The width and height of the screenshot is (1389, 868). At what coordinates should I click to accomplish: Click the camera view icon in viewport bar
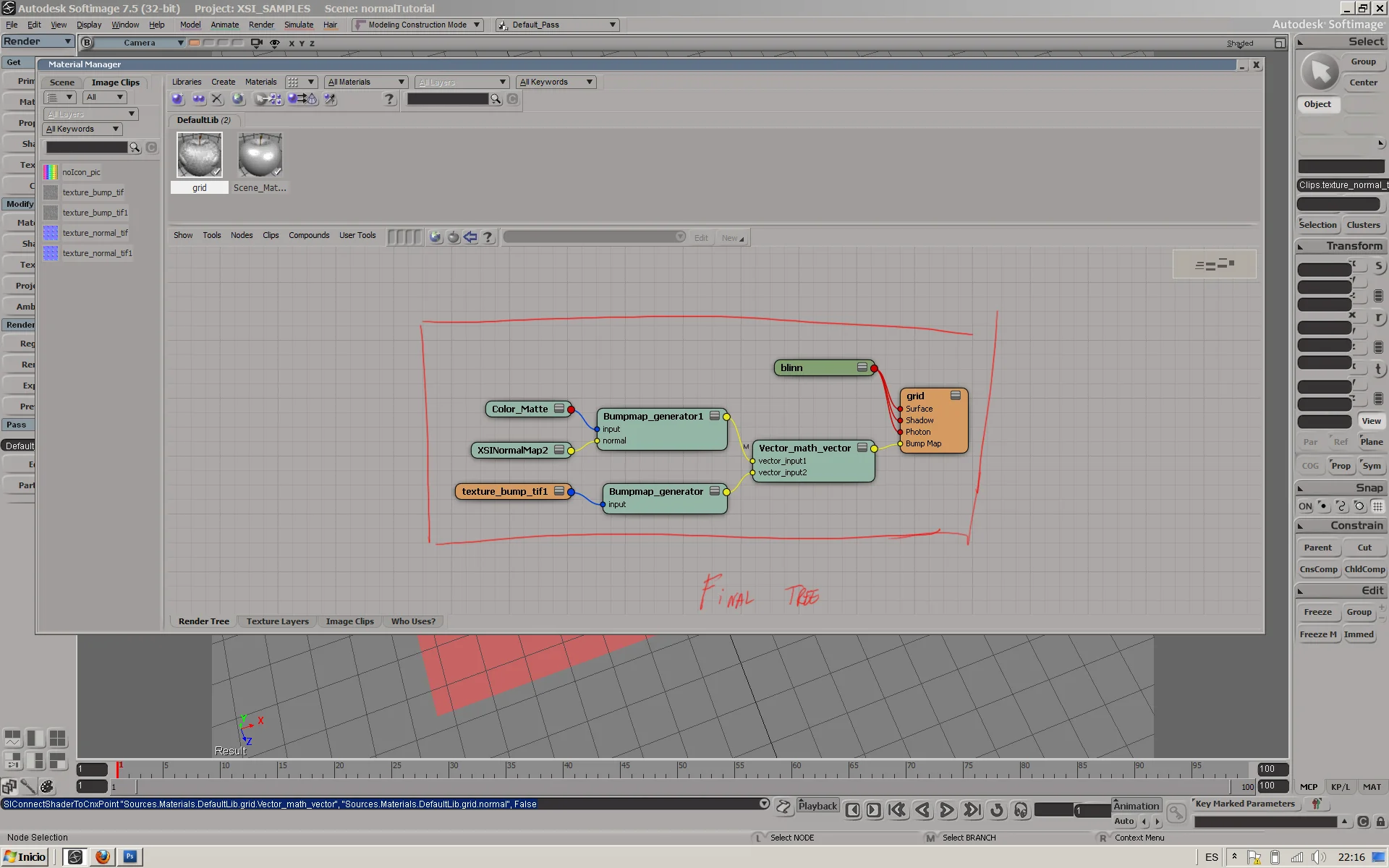[x=256, y=43]
